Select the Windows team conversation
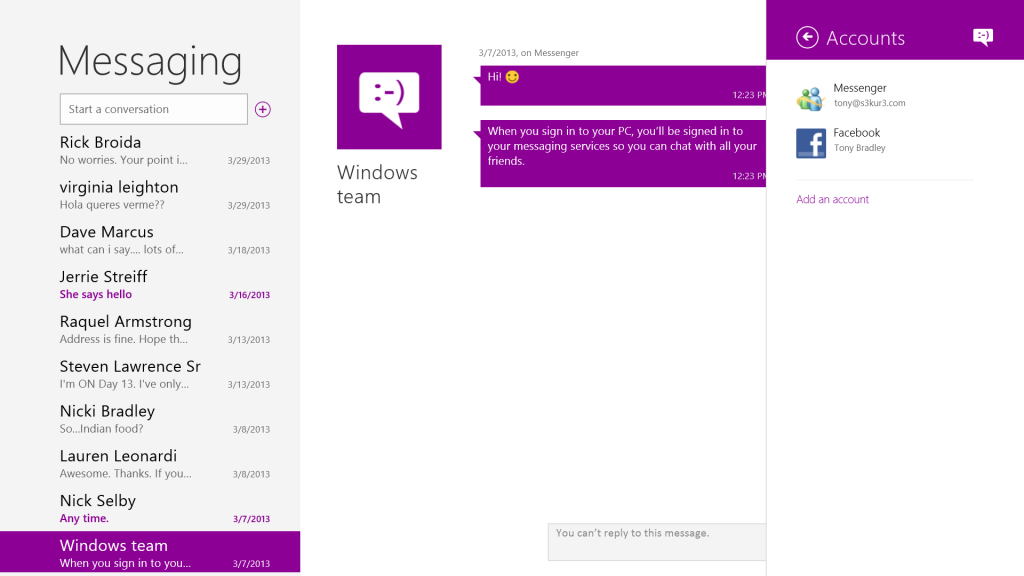The image size is (1024, 576). (x=150, y=552)
